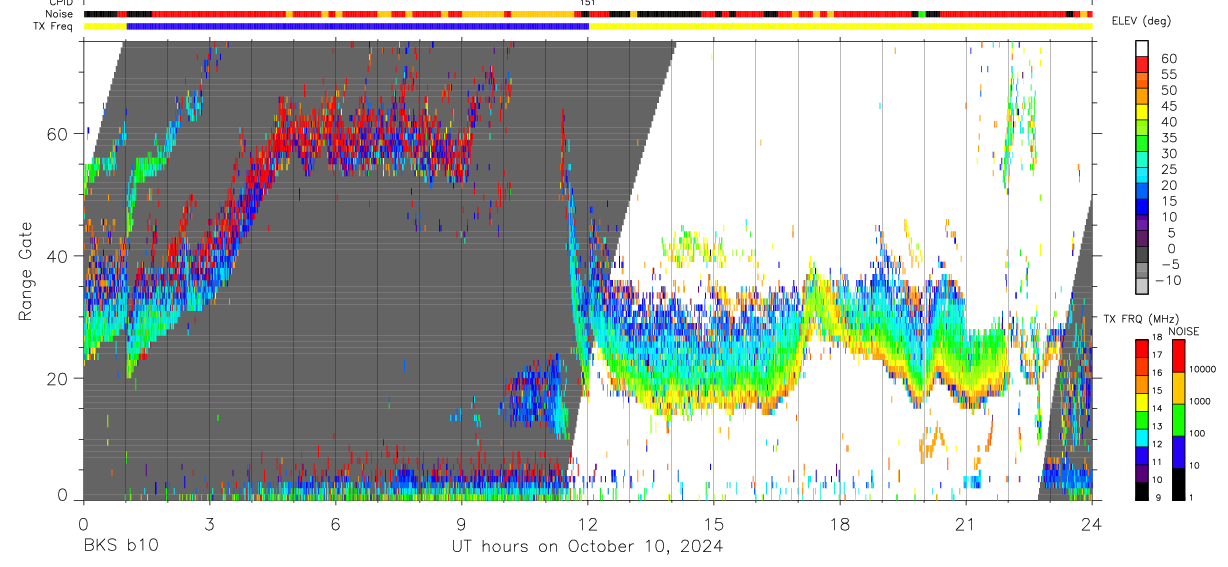Click the ELEV colorbar label -10
This screenshot has width=1228, height=567.
click(1168, 281)
